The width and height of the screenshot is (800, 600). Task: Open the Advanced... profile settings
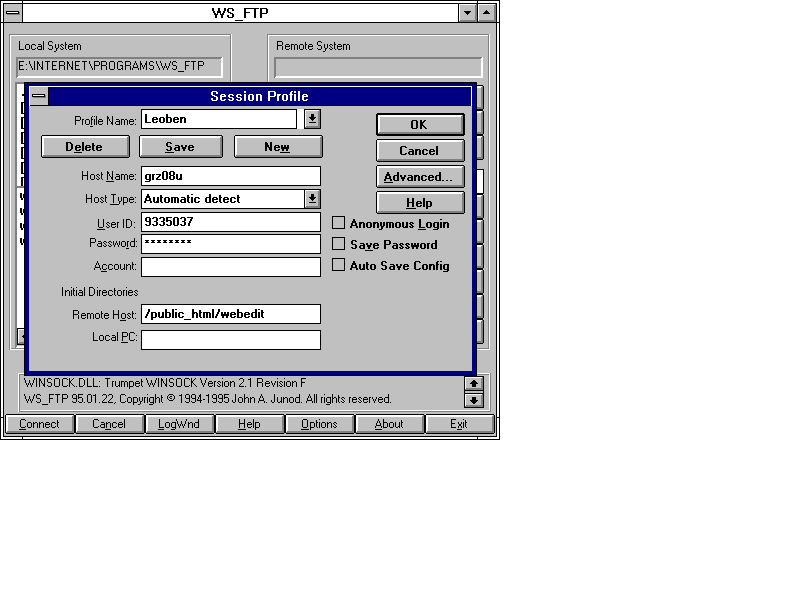[x=420, y=177]
